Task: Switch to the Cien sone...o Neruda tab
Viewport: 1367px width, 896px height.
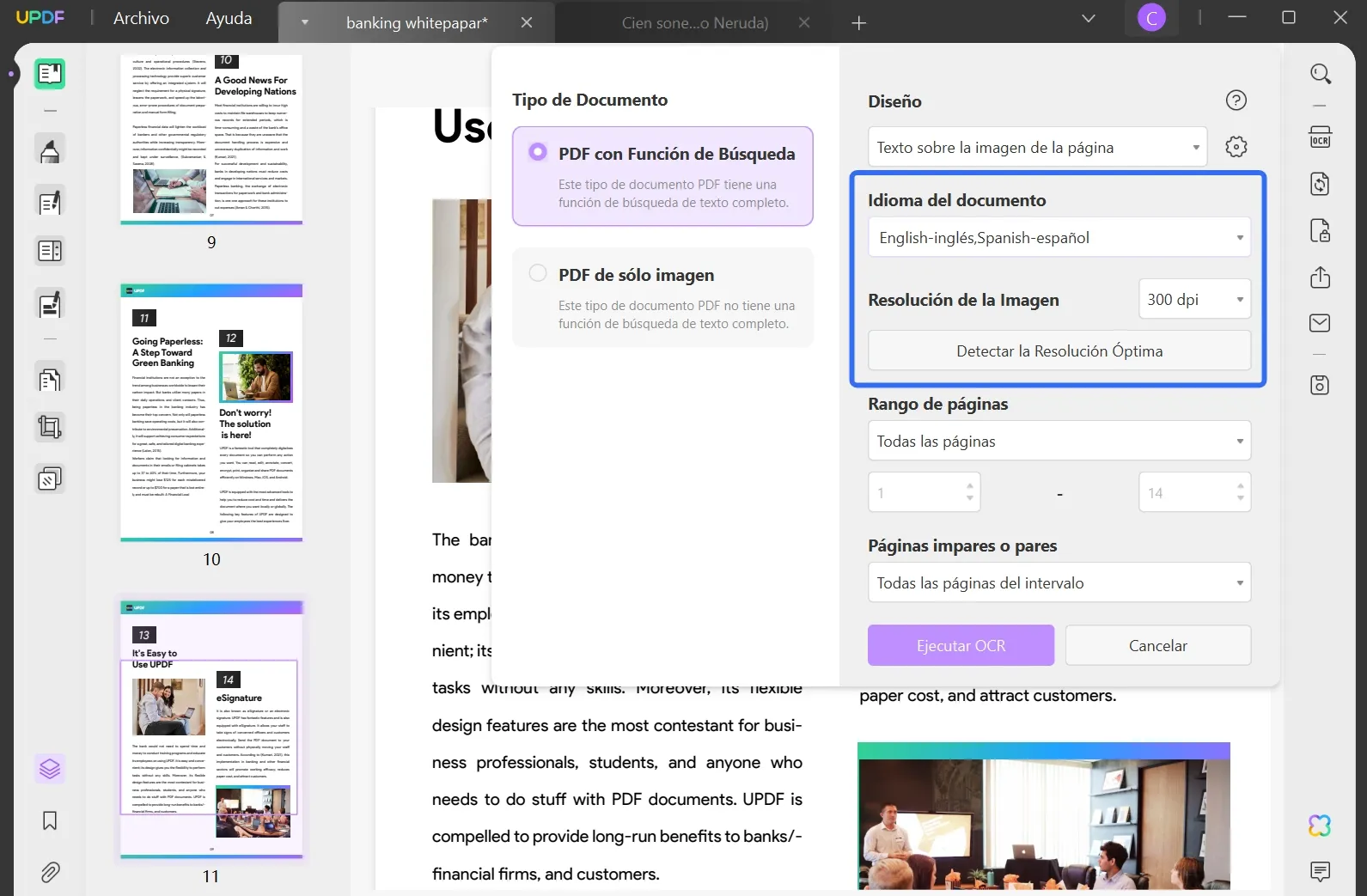Action: click(x=694, y=23)
